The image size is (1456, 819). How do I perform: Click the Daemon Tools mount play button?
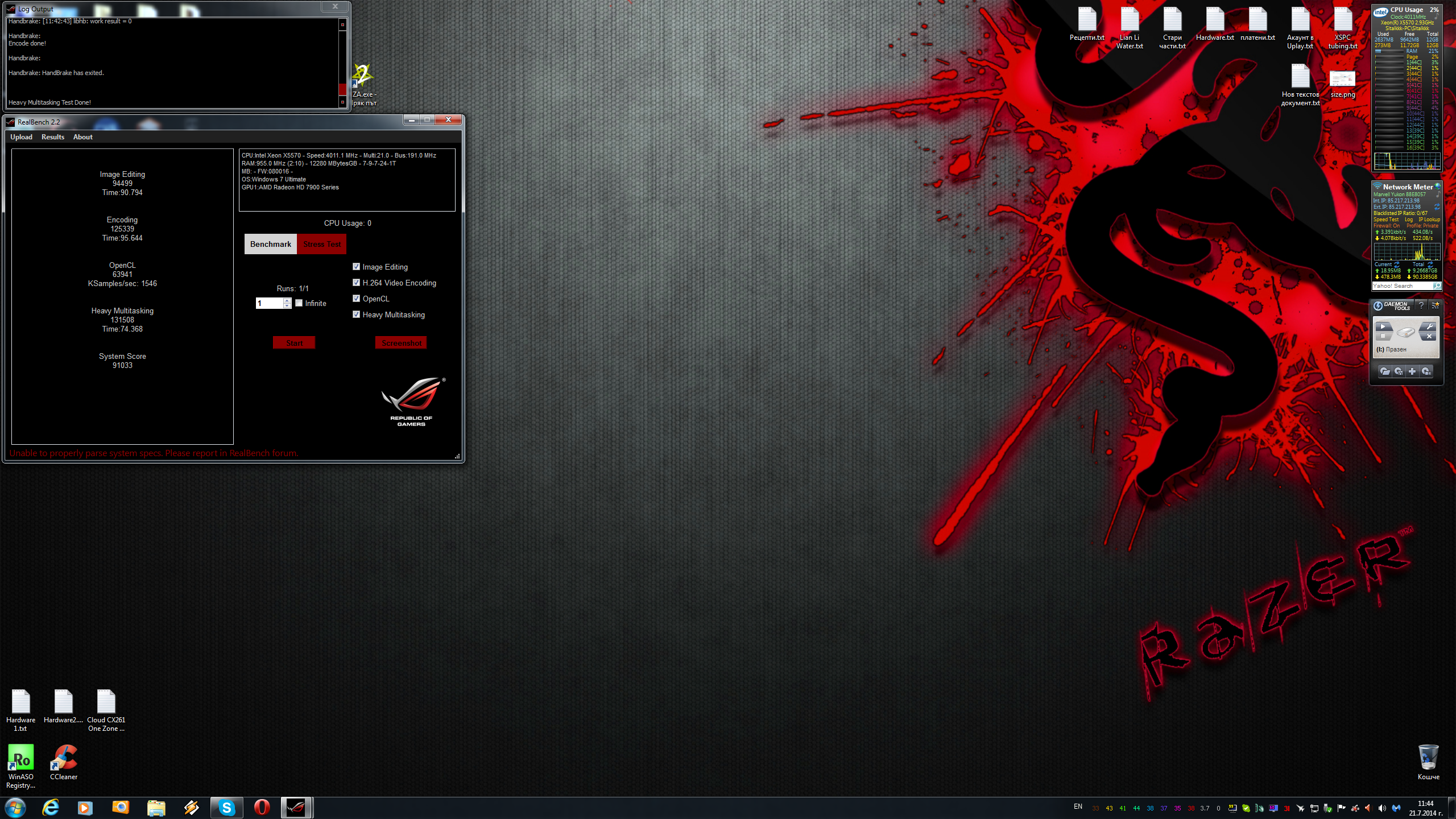coord(1383,327)
